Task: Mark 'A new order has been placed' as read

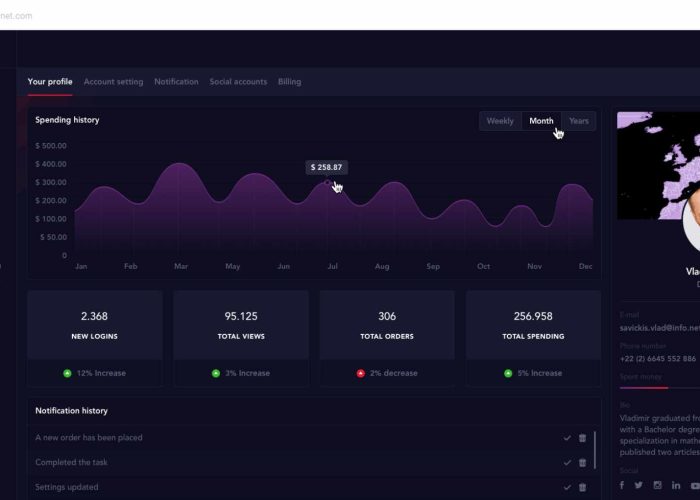Action: pyautogui.click(x=567, y=438)
